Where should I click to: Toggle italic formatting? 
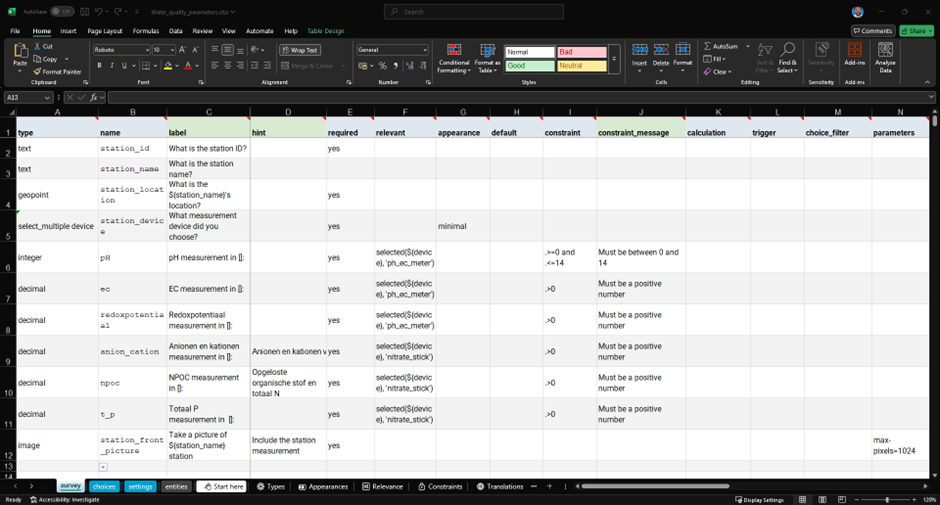tap(111, 66)
